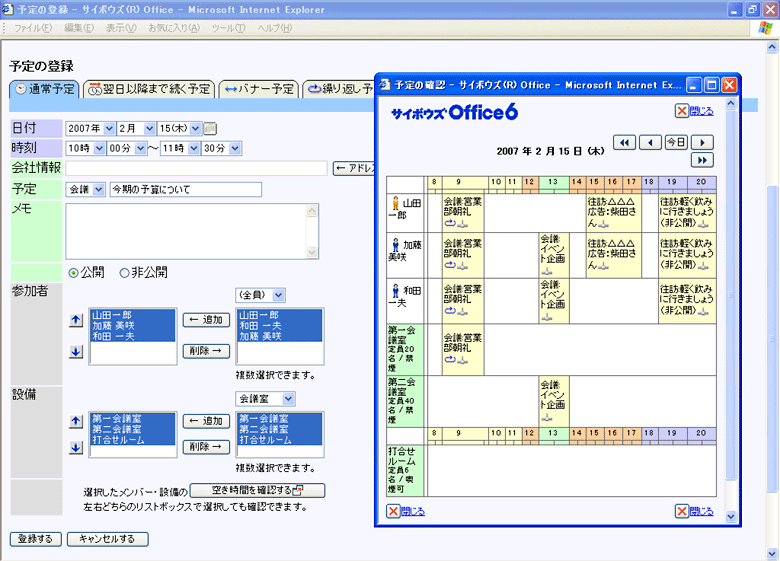Viewport: 780px width, 561px height.
Task: Click キャンセルする button
Action: [107, 539]
